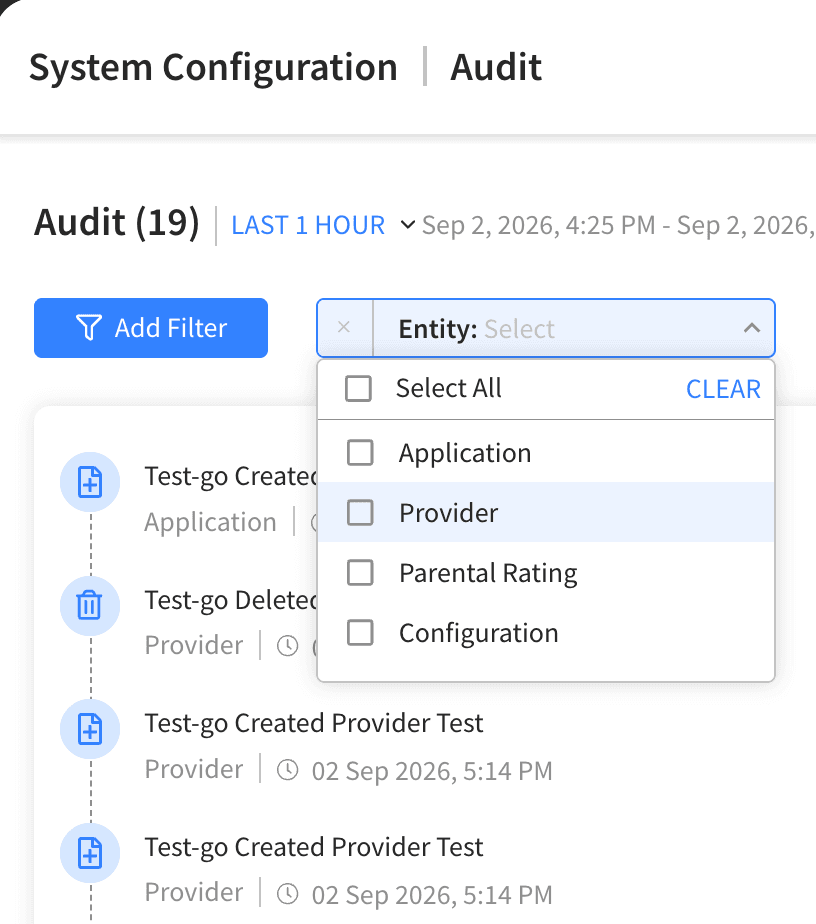The height and width of the screenshot is (924, 816).
Task: Click the clock icon in Test-go Deleted row
Action: (288, 646)
